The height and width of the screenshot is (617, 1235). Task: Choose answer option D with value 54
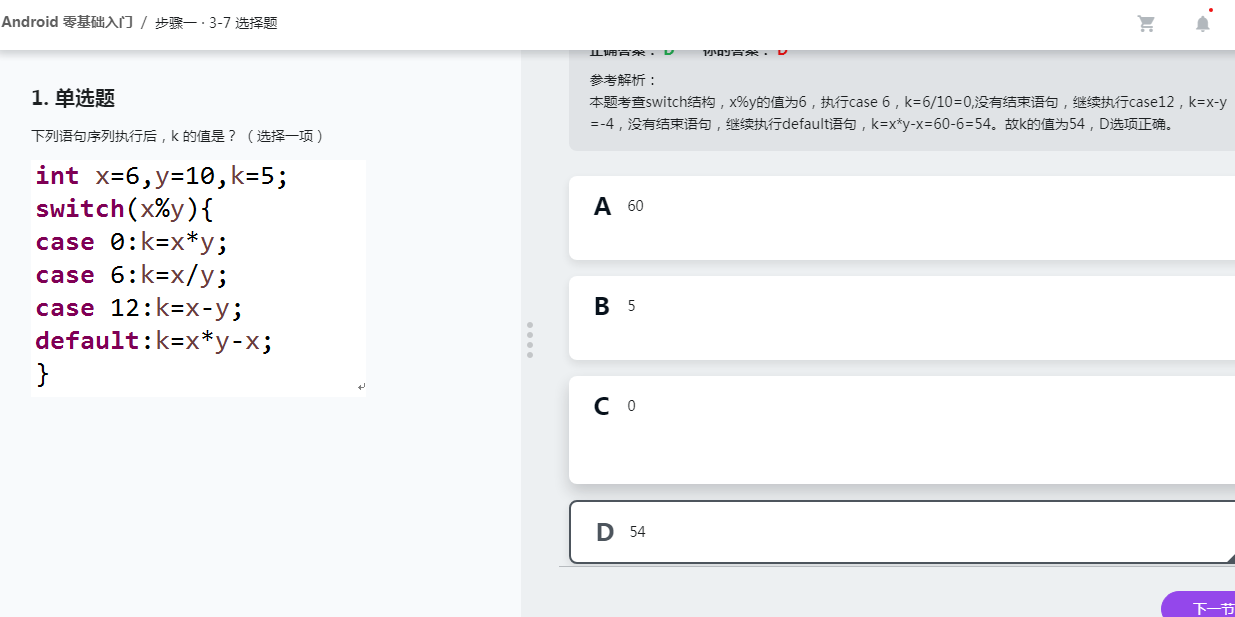coord(902,532)
